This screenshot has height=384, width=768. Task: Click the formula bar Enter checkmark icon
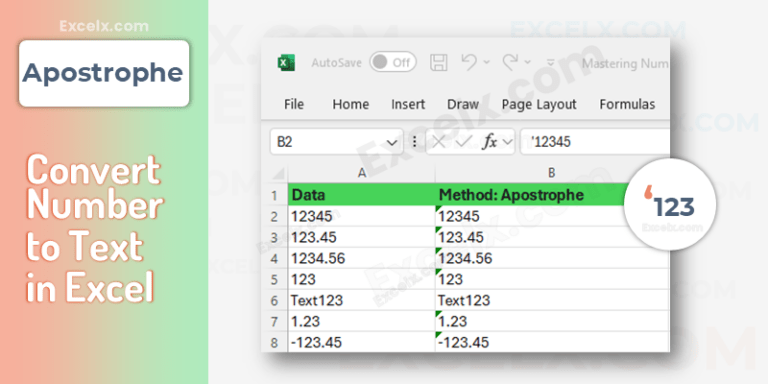point(463,142)
